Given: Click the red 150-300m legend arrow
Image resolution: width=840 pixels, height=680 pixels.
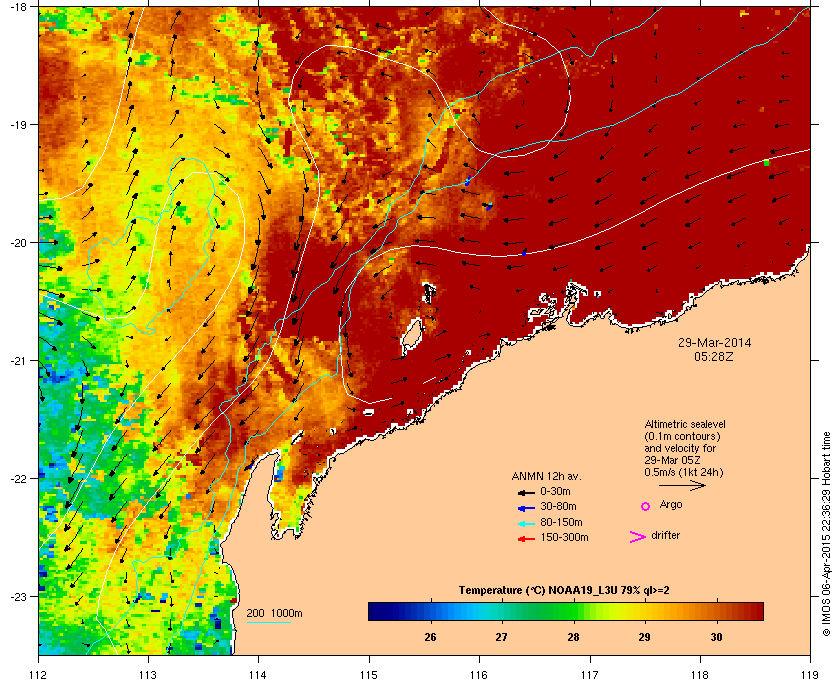Looking at the screenshot, I should coord(526,539).
